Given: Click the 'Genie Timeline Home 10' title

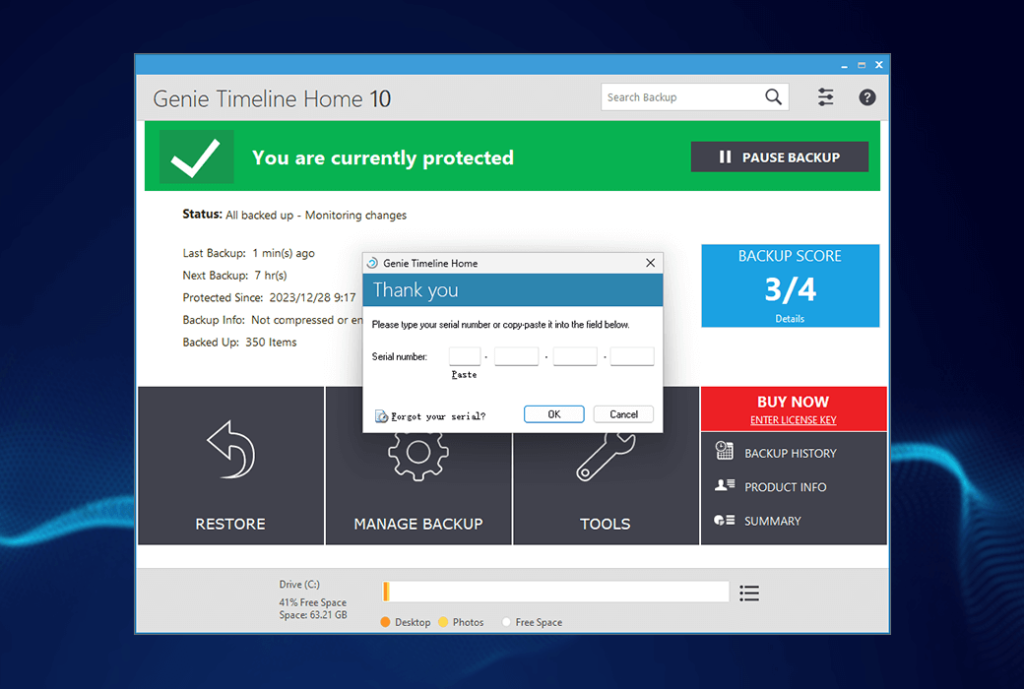Looking at the screenshot, I should (272, 99).
